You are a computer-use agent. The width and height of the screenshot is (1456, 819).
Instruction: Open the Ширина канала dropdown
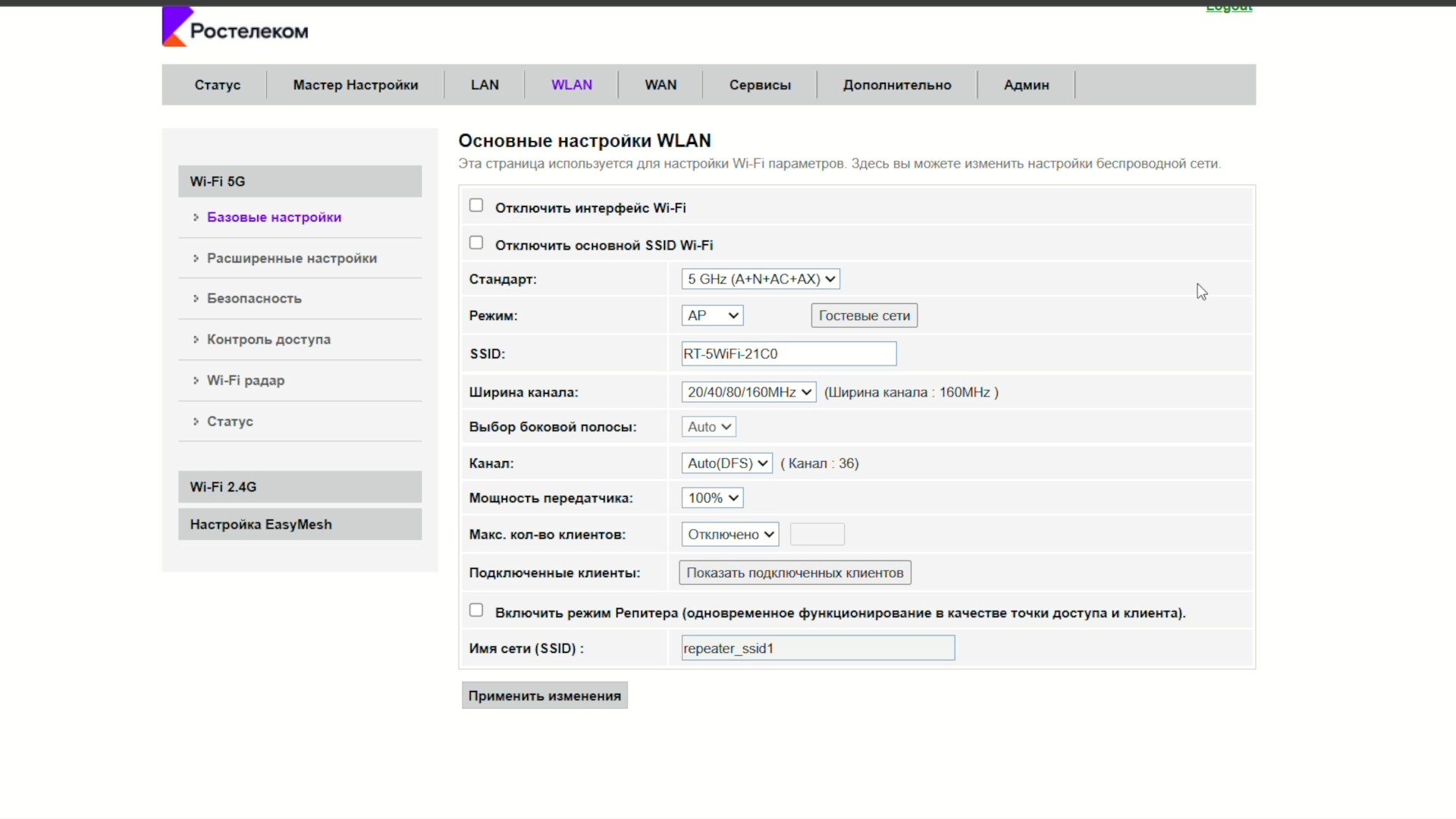pyautogui.click(x=748, y=392)
